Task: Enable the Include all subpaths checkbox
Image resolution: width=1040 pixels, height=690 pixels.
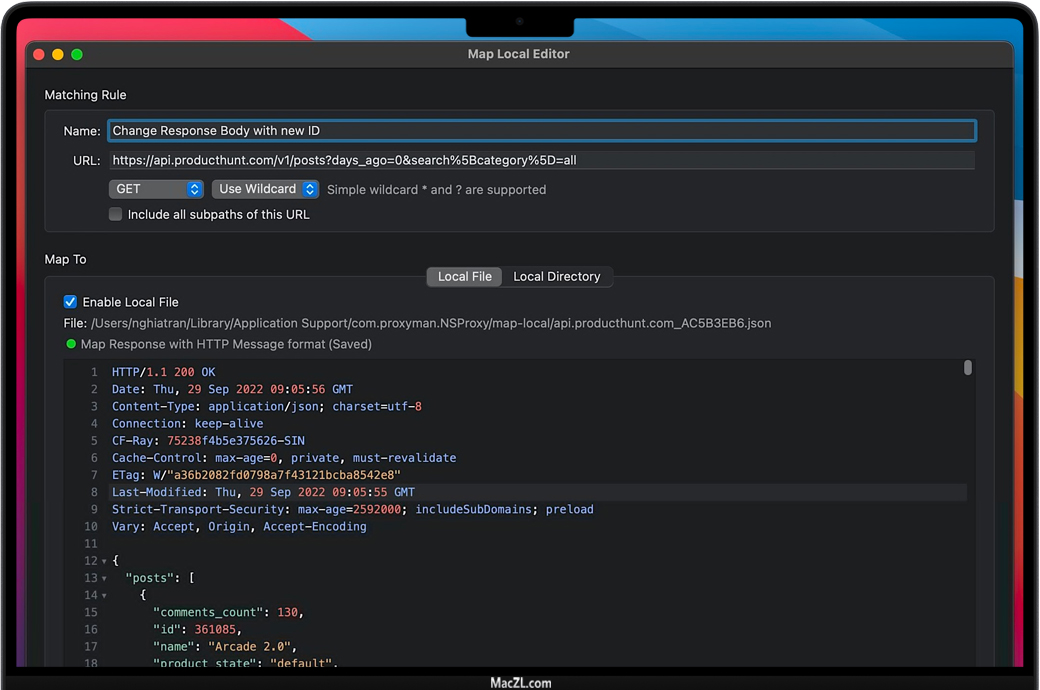Action: click(x=116, y=214)
